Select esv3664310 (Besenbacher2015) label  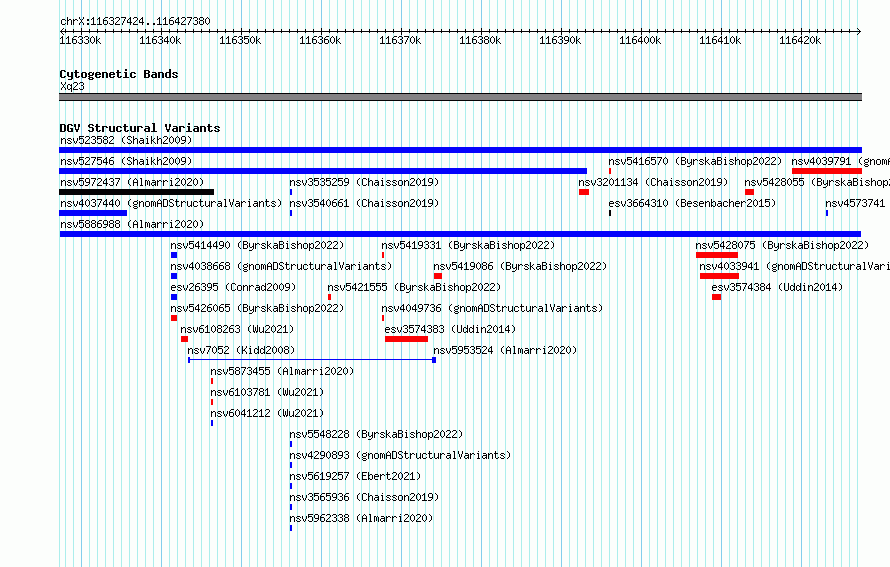pyautogui.click(x=692, y=203)
